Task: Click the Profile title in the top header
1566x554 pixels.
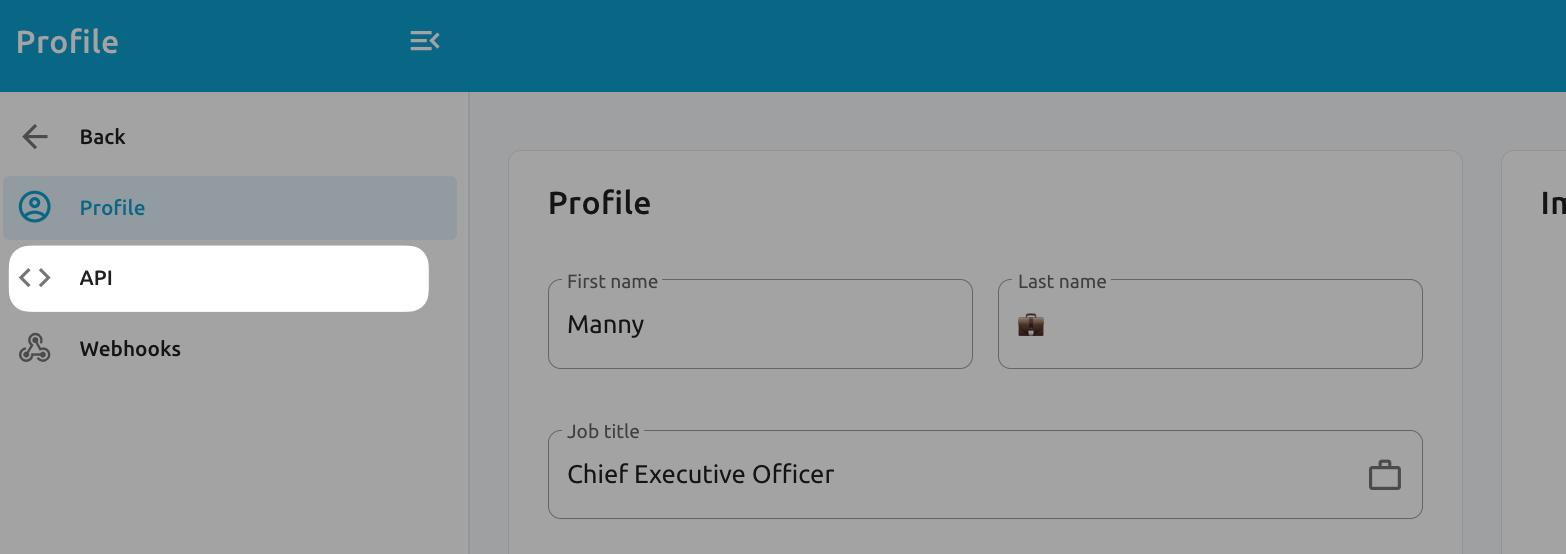Action: tap(67, 42)
